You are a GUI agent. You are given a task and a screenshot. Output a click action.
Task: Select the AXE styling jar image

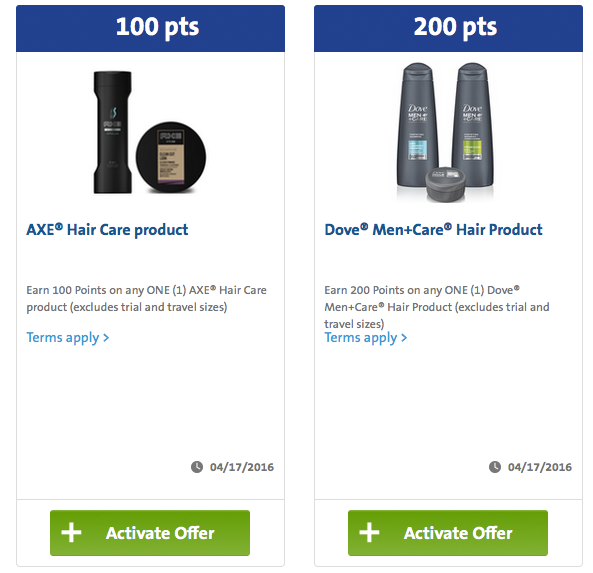pos(171,157)
